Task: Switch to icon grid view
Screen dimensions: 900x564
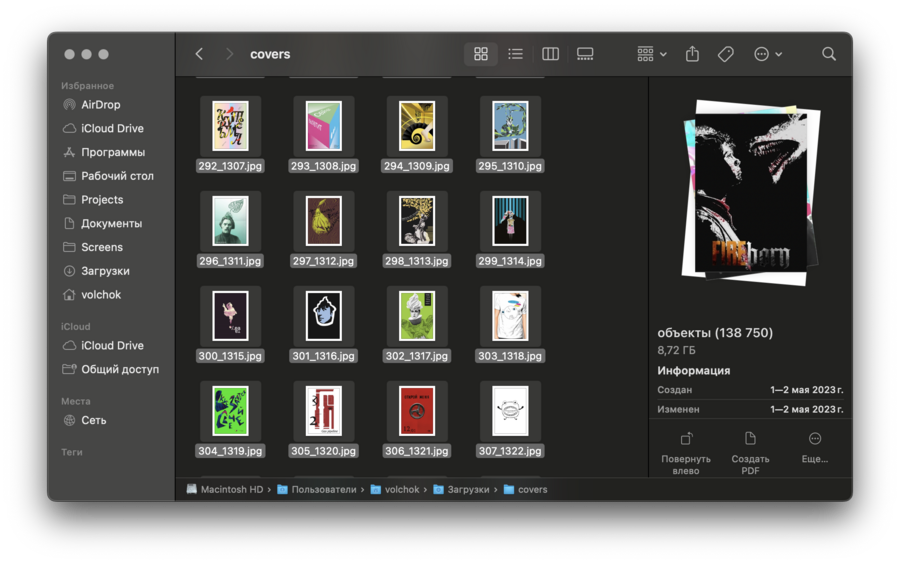Action: click(x=481, y=54)
